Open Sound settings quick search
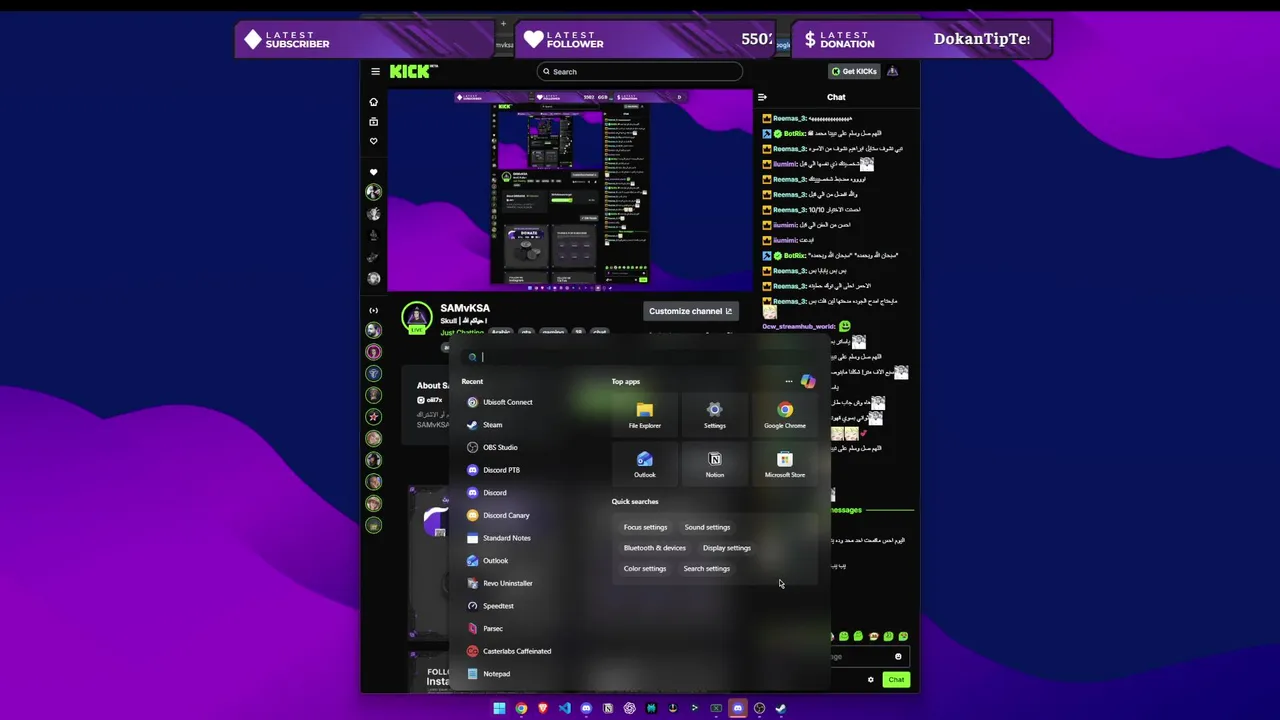The width and height of the screenshot is (1280, 720). [x=707, y=527]
